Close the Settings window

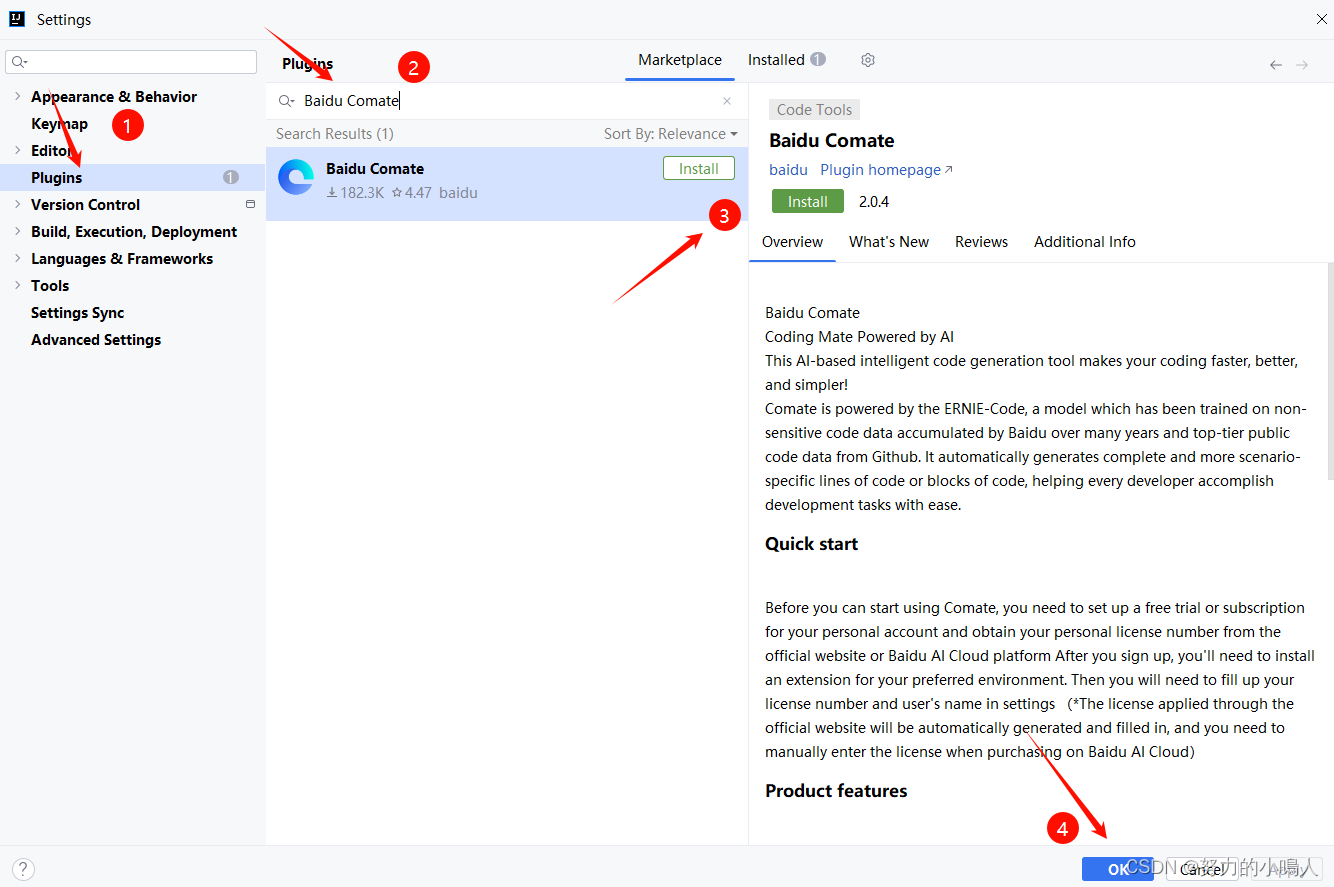[x=1321, y=19]
